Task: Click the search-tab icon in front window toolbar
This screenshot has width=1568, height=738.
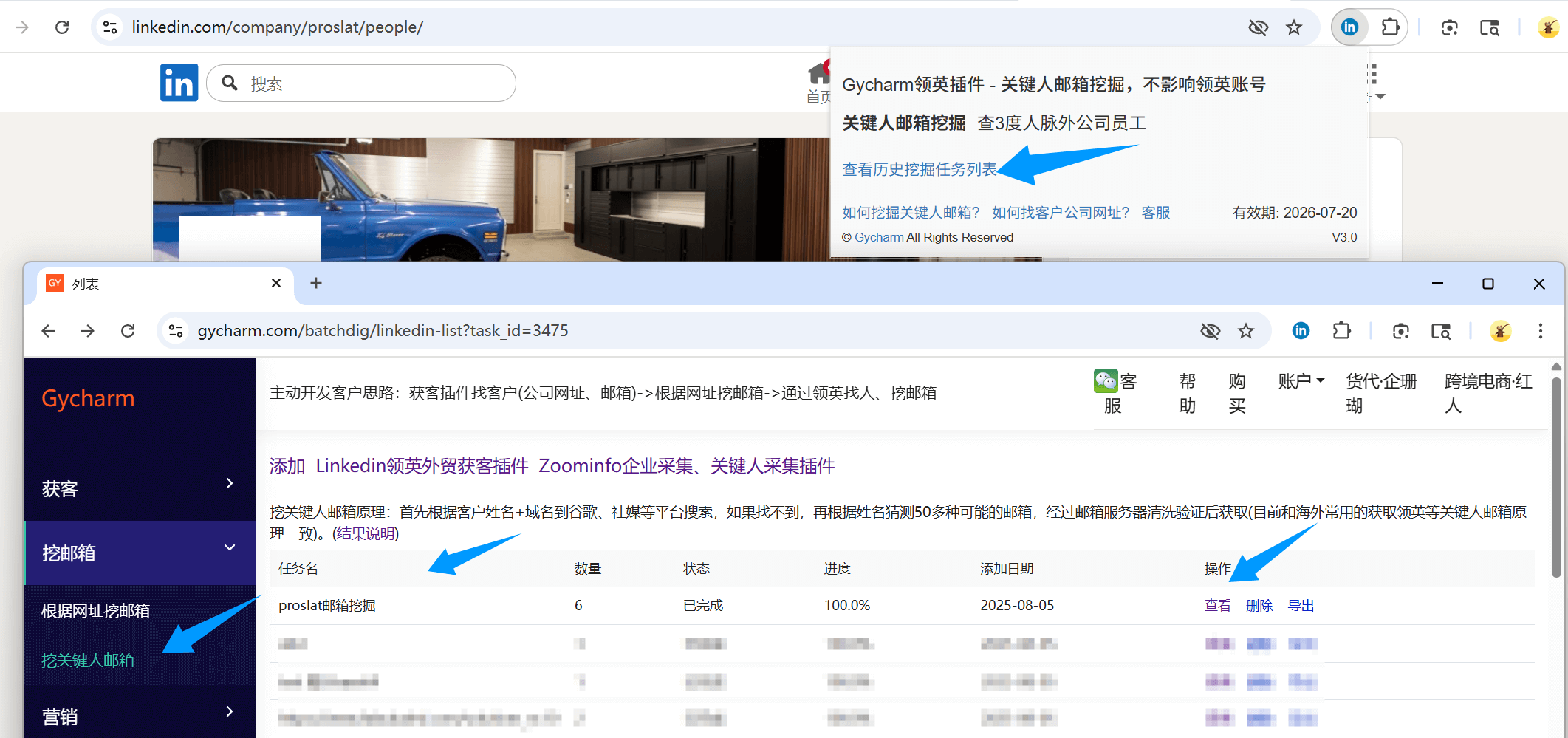Action: click(x=1441, y=331)
